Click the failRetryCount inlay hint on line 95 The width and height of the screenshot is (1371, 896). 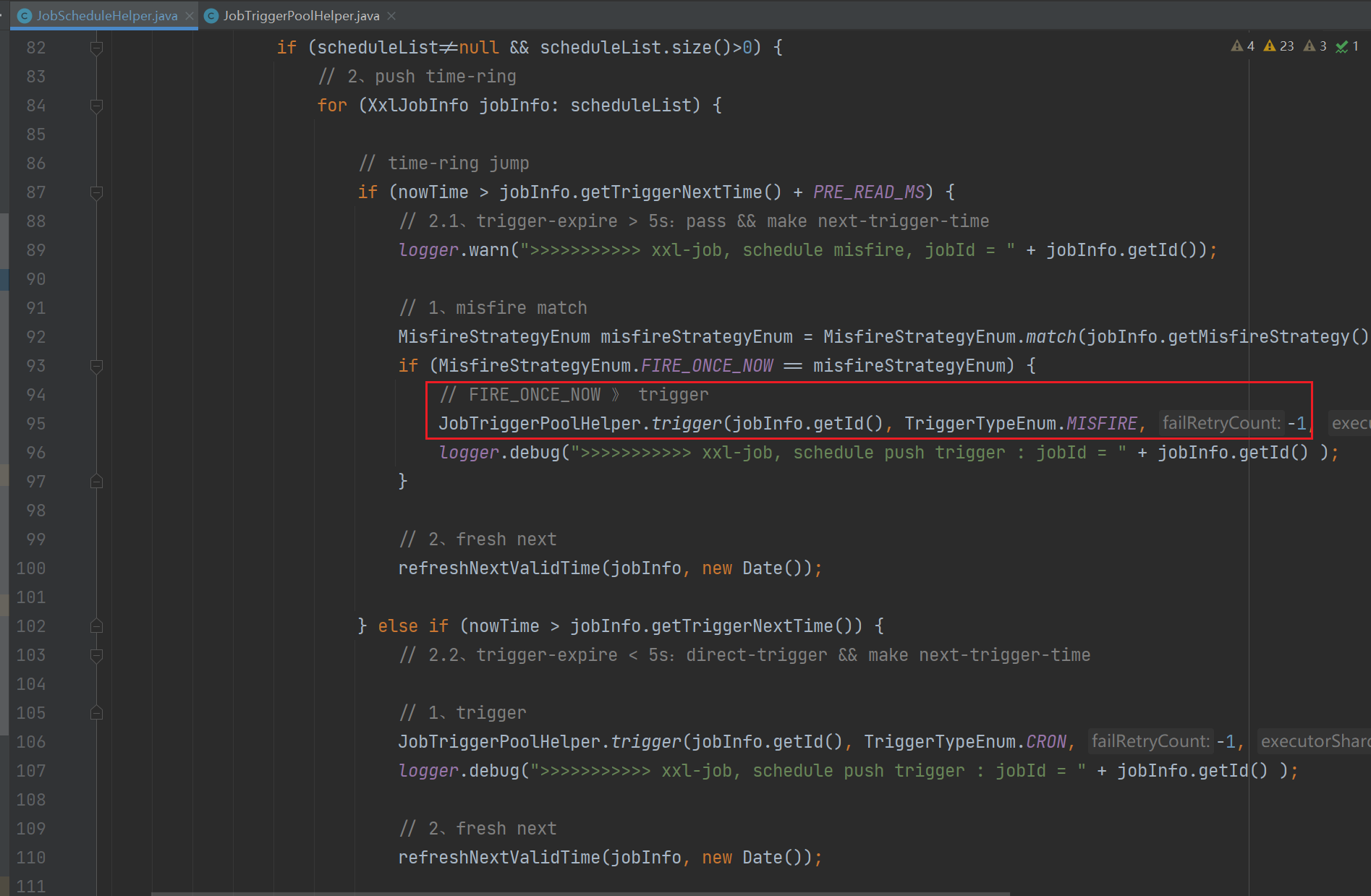point(1221,423)
